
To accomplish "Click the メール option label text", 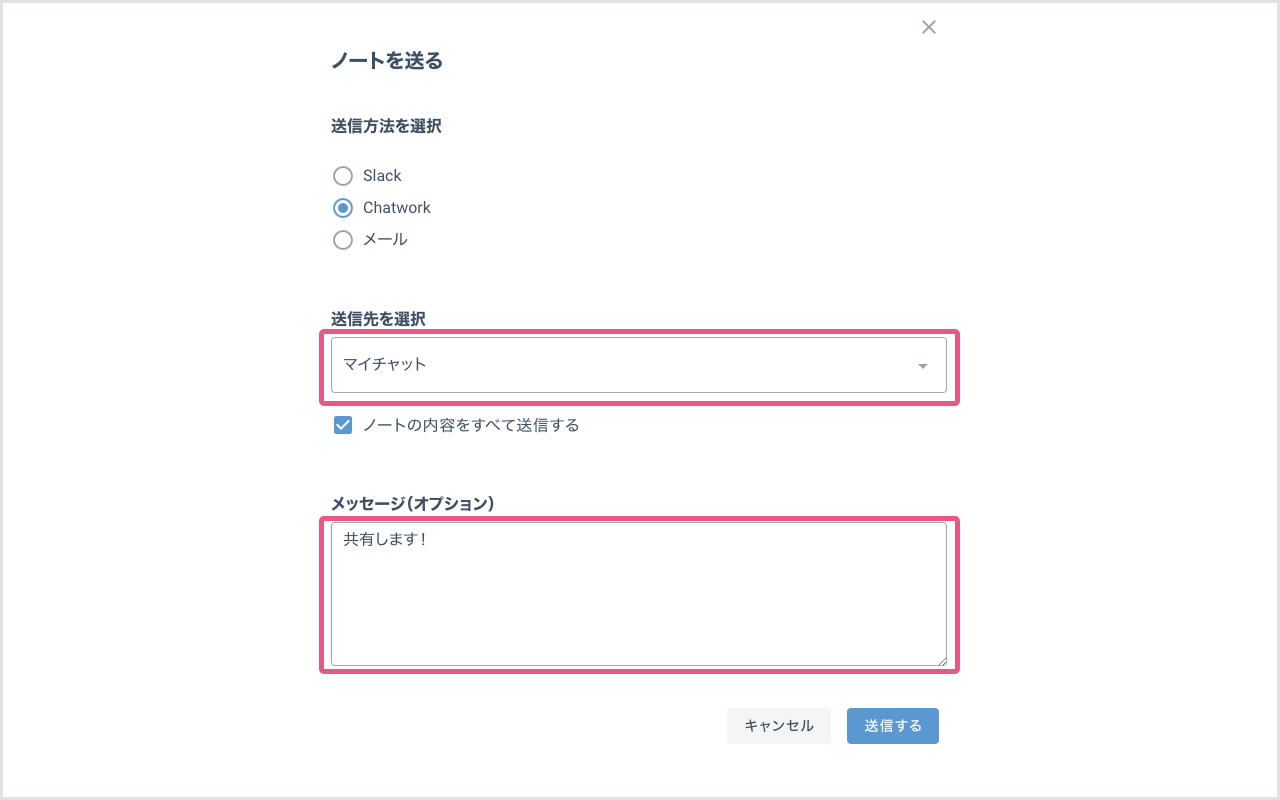I will pyautogui.click(x=385, y=240).
